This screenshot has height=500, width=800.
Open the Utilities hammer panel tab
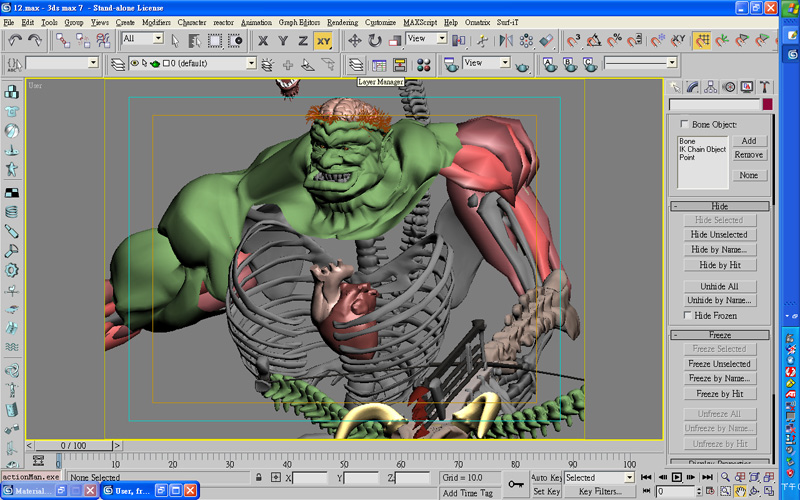(x=764, y=87)
